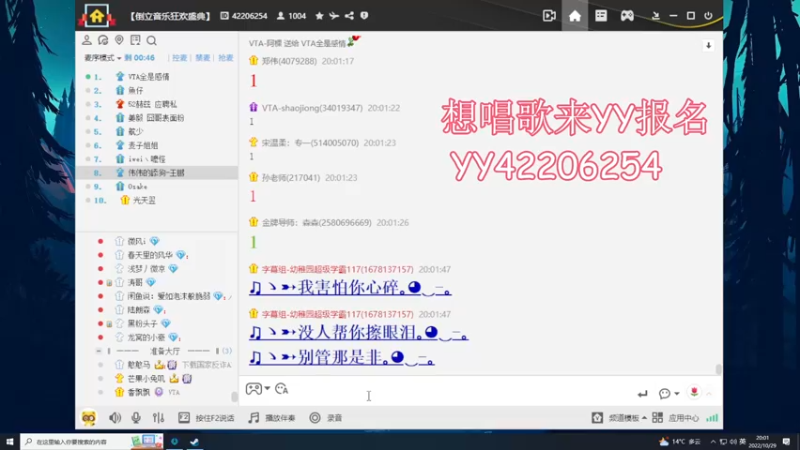Open the emoji font icon in chat toolbar
800x450 pixels.
tap(282, 389)
